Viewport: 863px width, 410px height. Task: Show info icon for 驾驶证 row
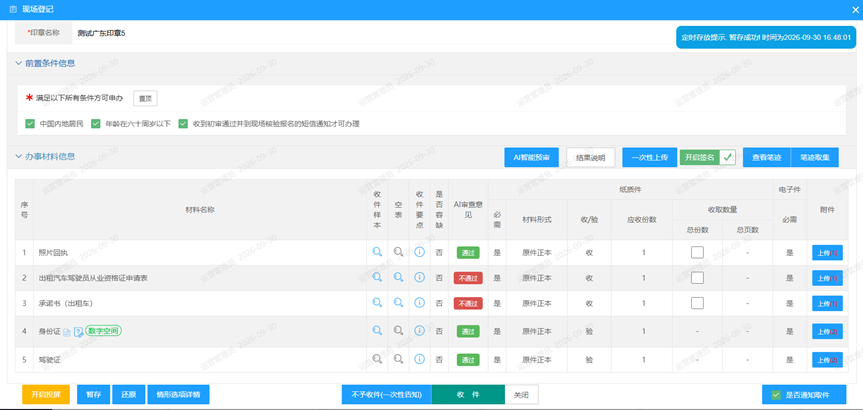tap(419, 359)
